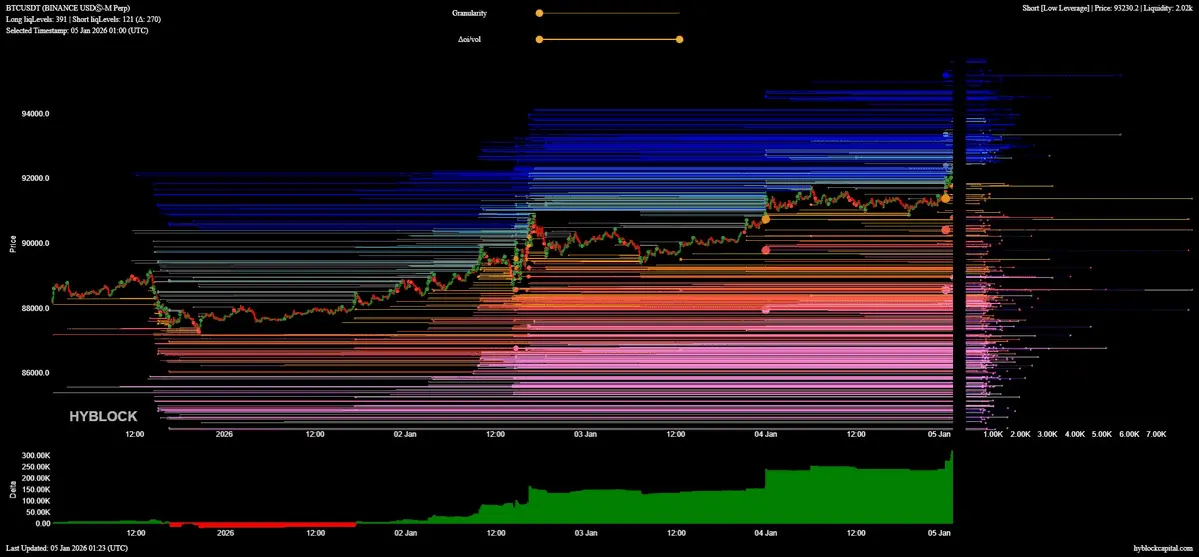Click the 1.00K liquidity axis label
1199x557 pixels.
pyautogui.click(x=993, y=434)
